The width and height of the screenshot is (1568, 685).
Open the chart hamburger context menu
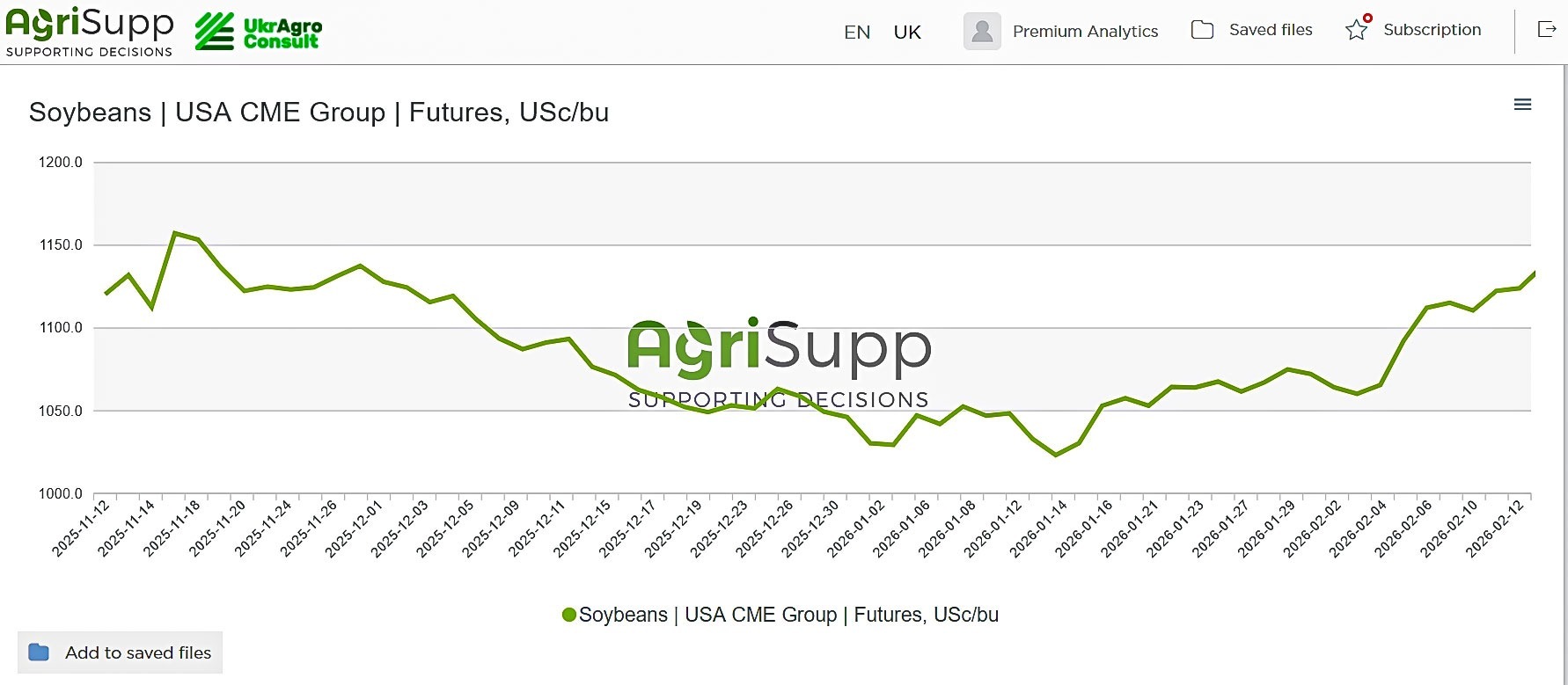pyautogui.click(x=1522, y=105)
